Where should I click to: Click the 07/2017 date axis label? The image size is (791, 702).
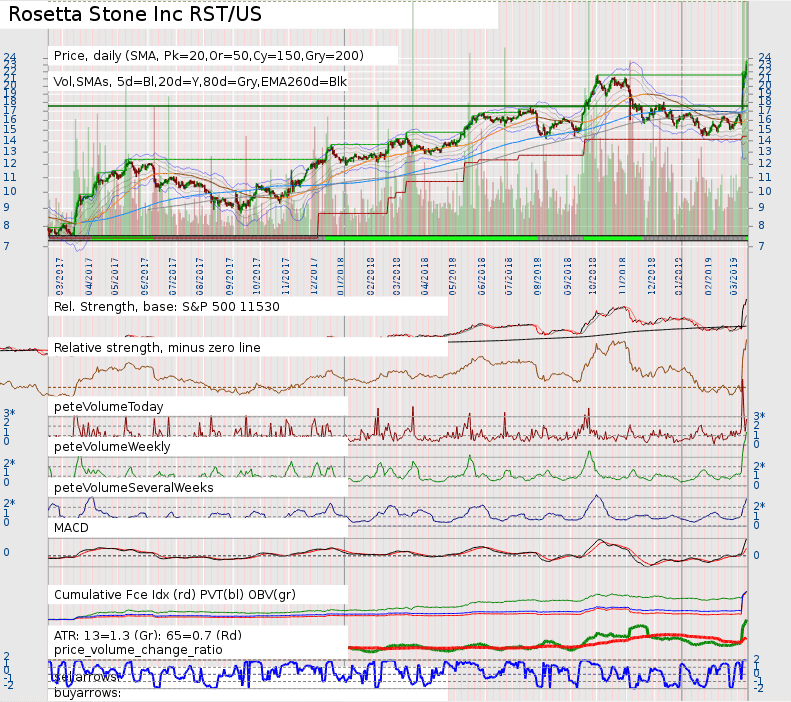point(173,277)
